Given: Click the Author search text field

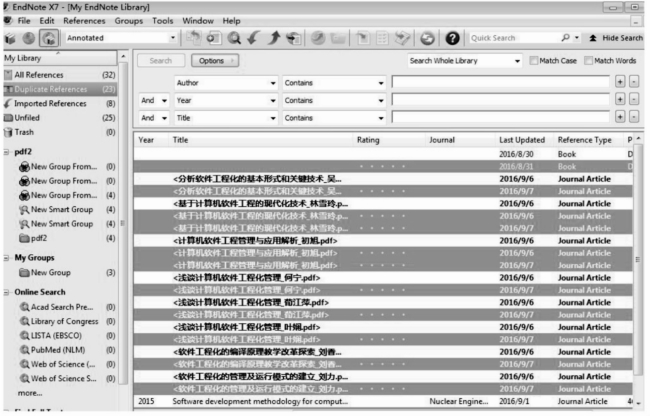Looking at the screenshot, I should (500, 82).
